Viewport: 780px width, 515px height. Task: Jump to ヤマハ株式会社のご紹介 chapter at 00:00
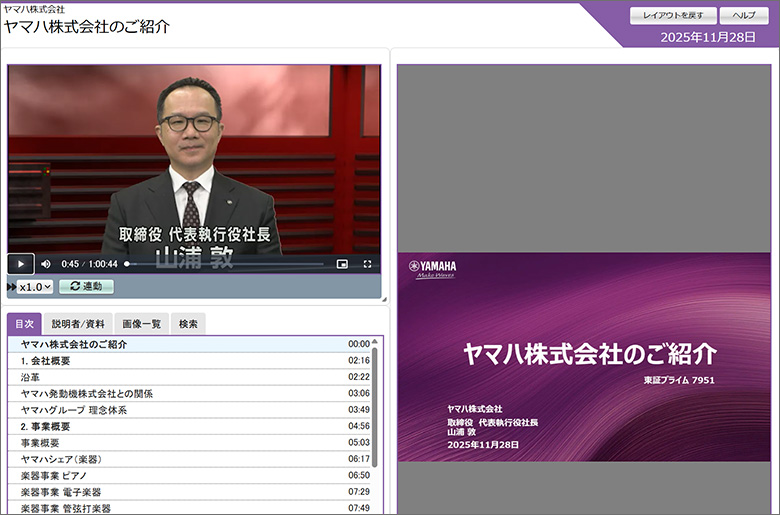(189, 344)
